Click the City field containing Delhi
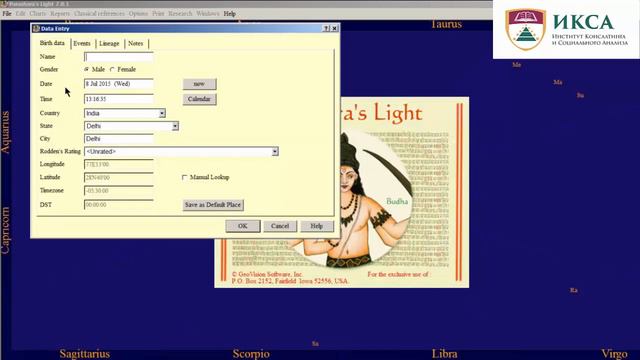The image size is (640, 360). (118, 139)
